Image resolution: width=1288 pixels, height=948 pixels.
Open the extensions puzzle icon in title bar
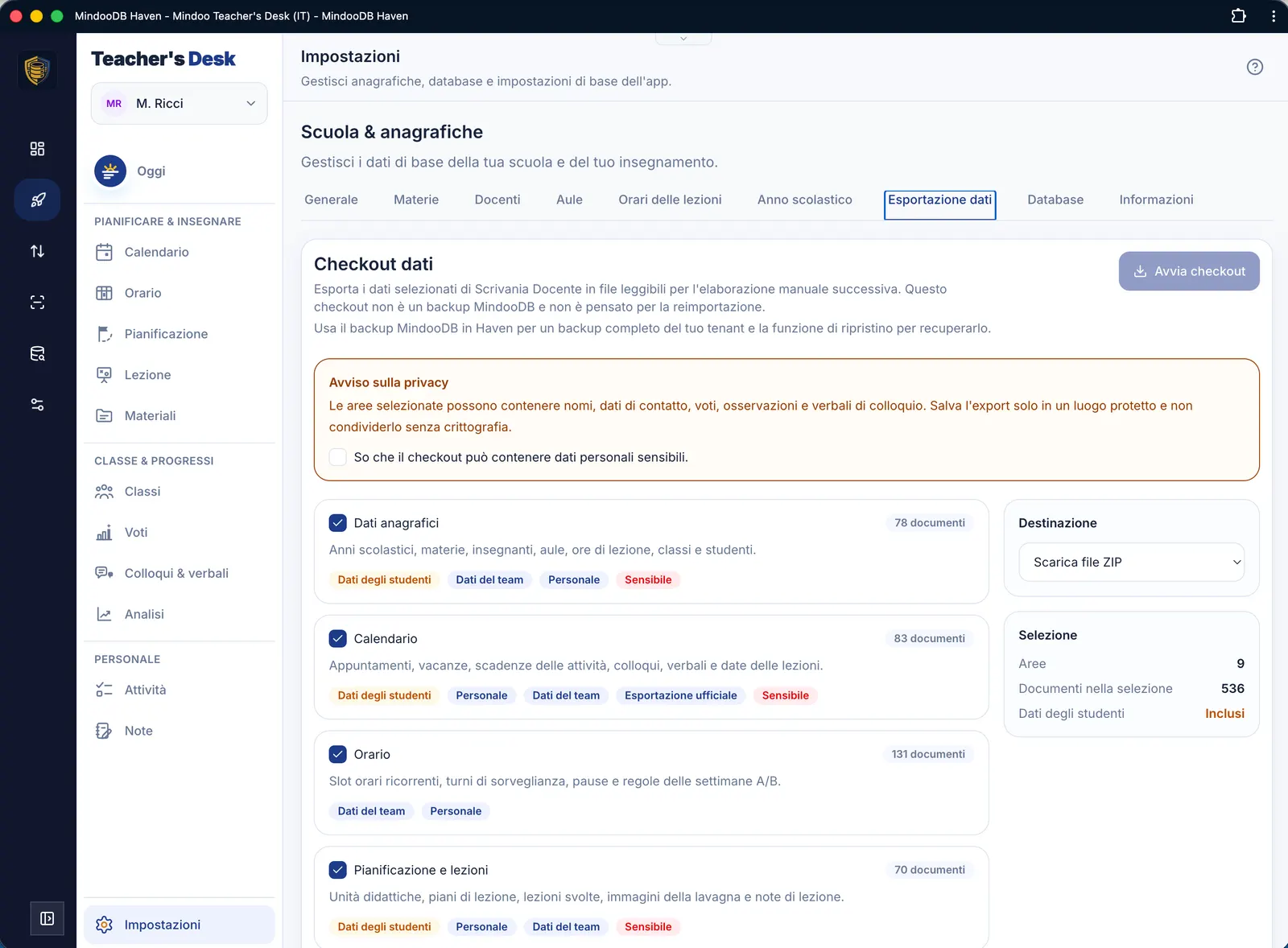point(1238,15)
